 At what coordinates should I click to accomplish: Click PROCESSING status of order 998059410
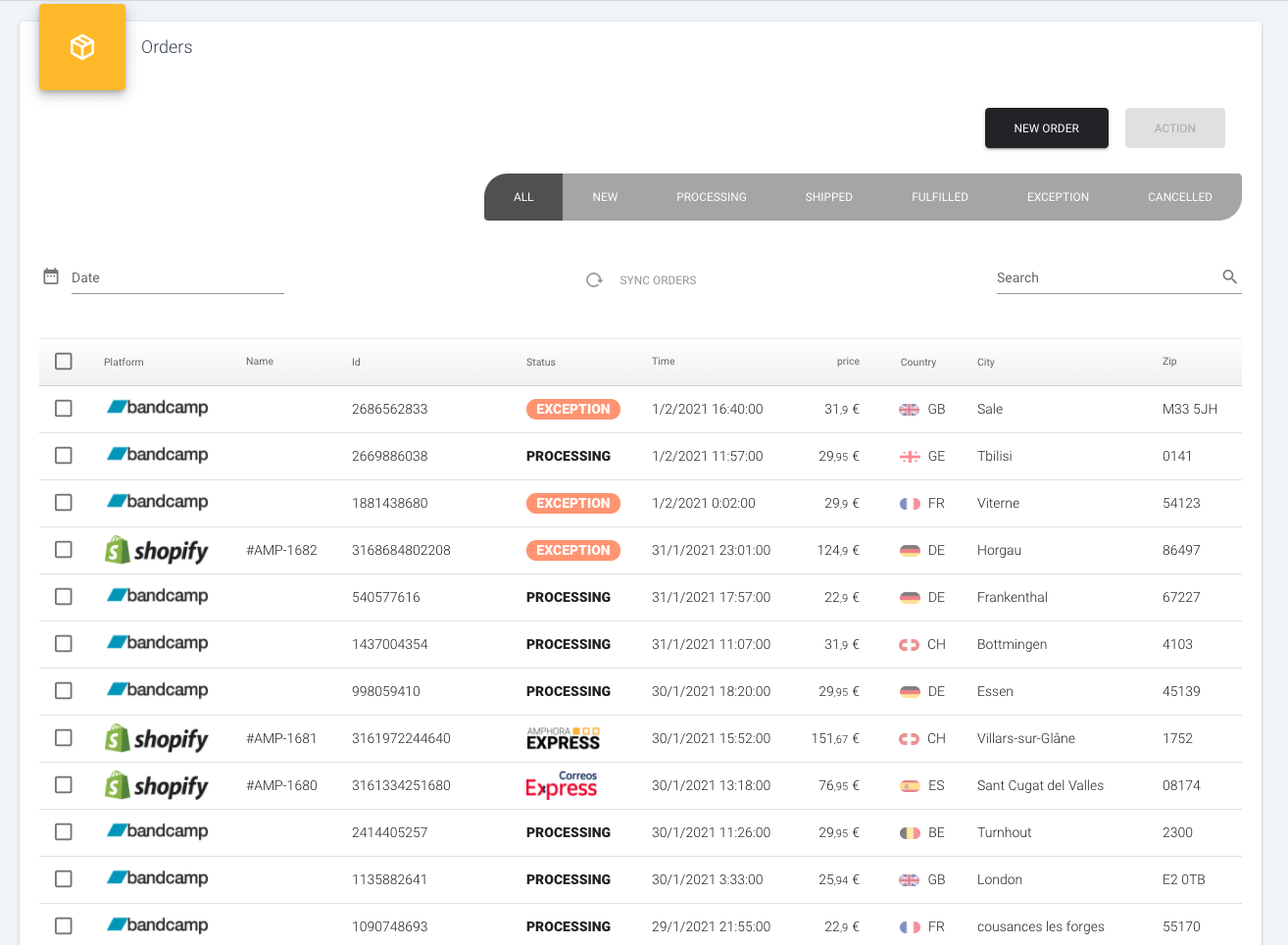point(569,691)
